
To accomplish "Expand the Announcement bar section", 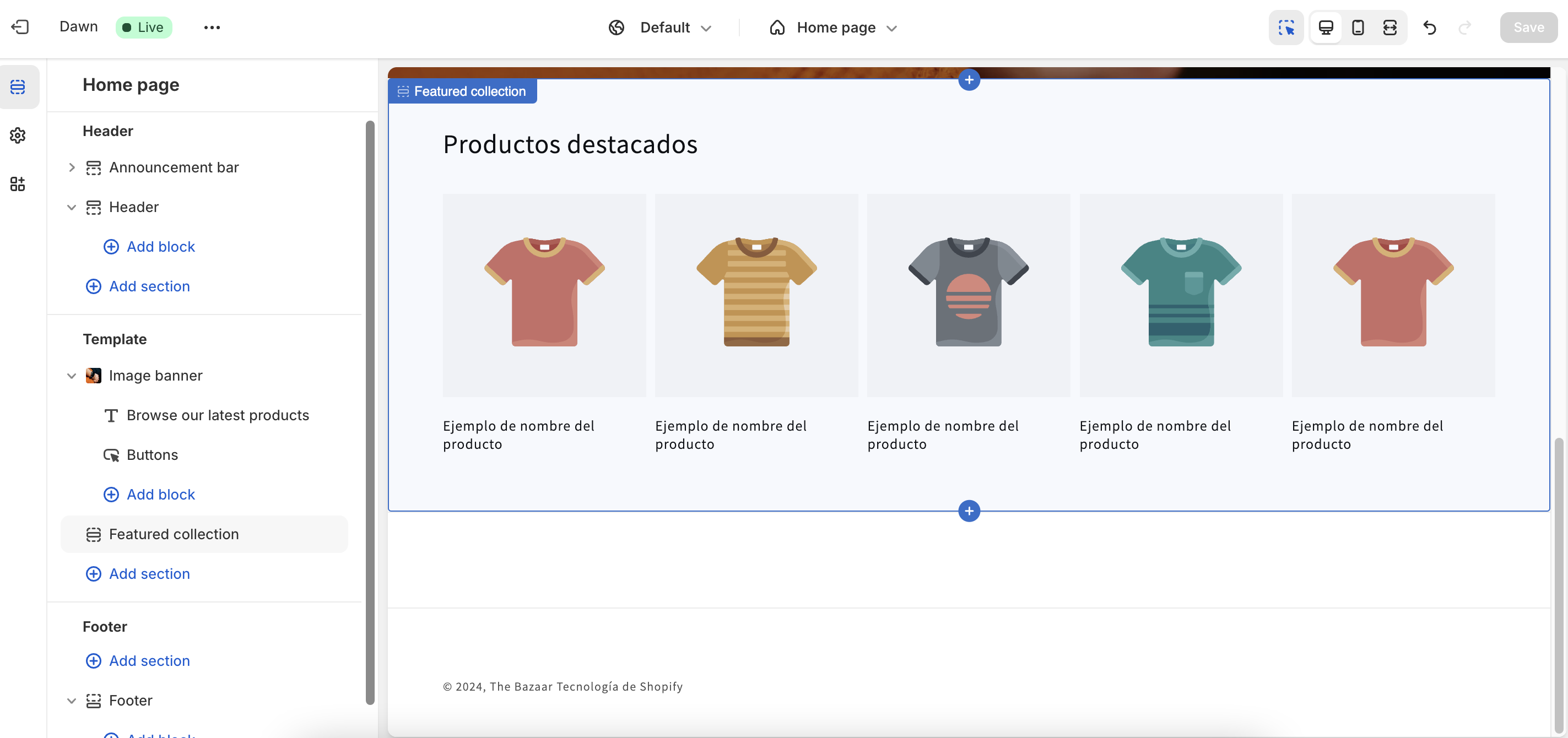I will point(71,167).
